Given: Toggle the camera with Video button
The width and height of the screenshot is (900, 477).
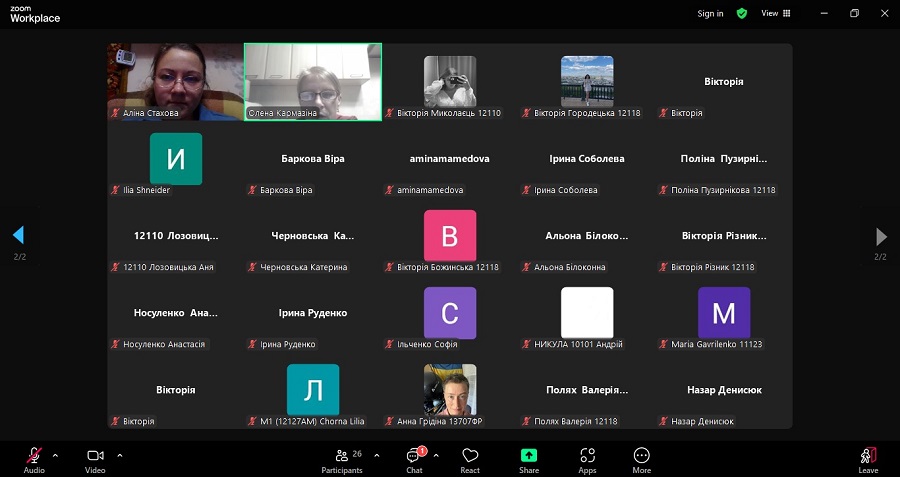Looking at the screenshot, I should point(95,459).
